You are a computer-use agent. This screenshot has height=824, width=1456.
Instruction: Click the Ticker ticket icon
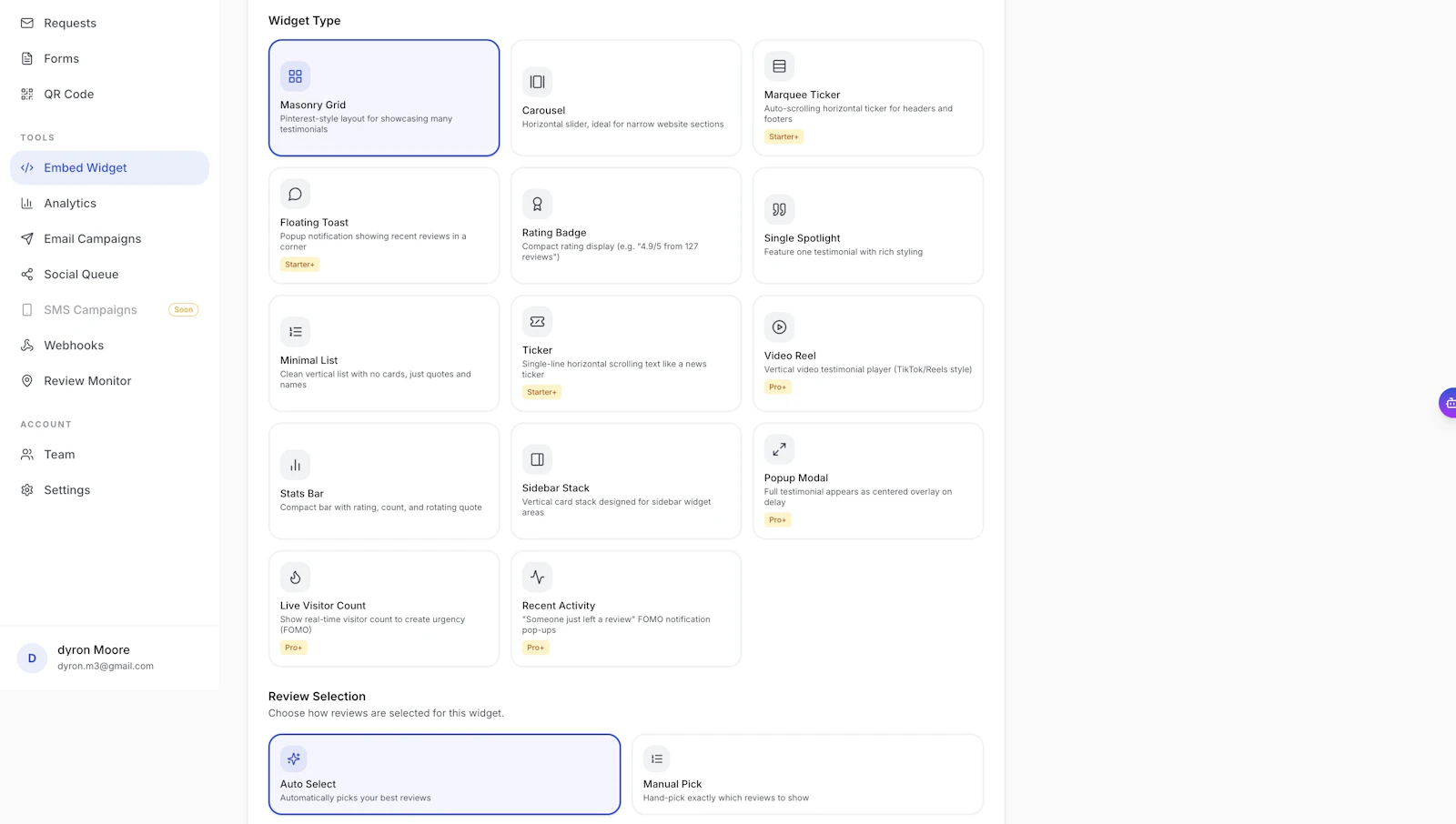pos(537,322)
